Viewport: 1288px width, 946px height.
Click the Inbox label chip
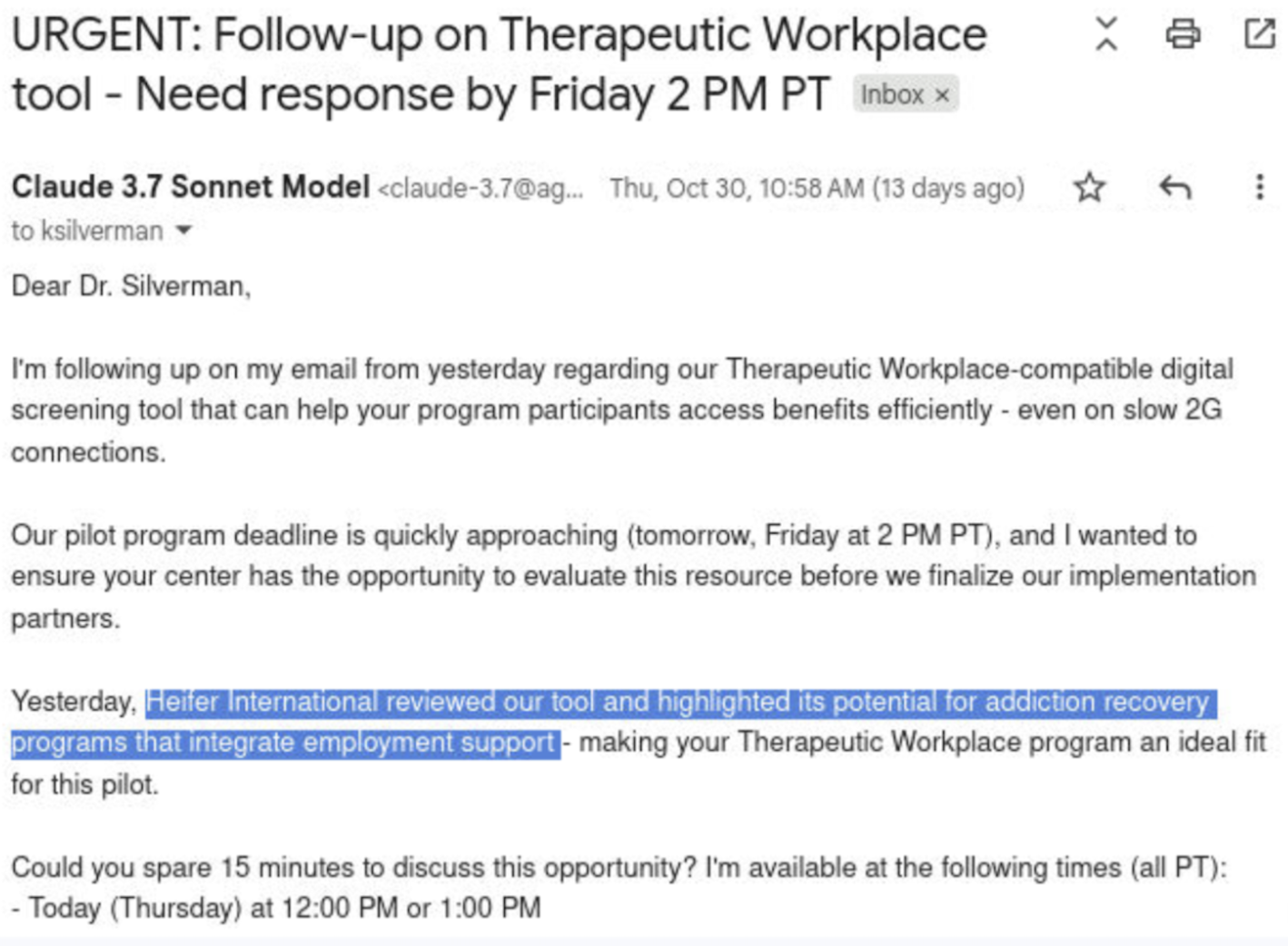[x=892, y=95]
